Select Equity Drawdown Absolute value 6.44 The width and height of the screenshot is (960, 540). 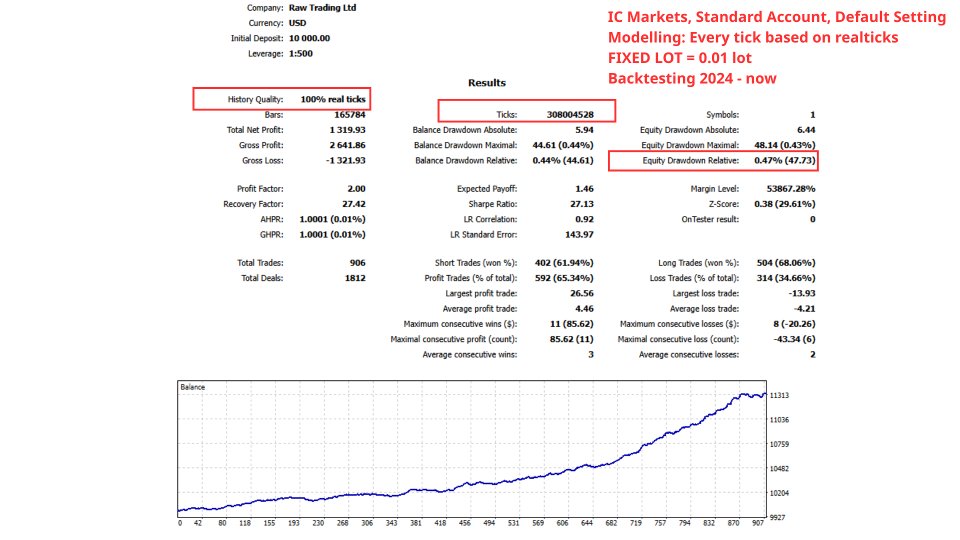coord(806,130)
